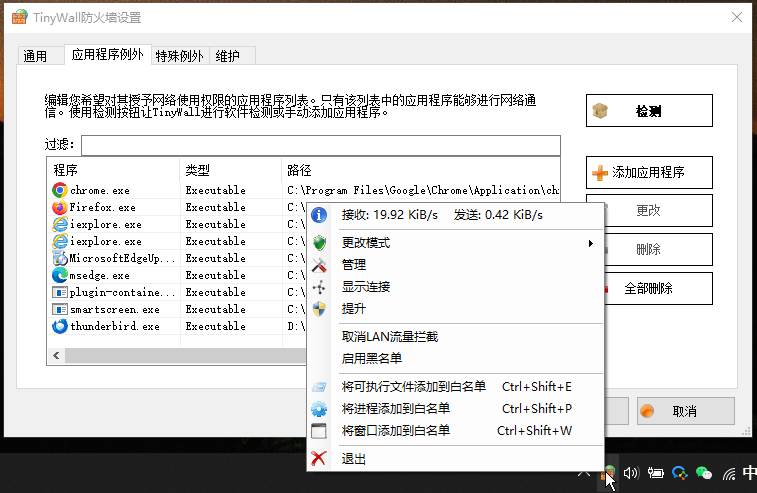Click the left arrow of horizontal scrollbar
This screenshot has height=493, width=757.
coord(54,355)
